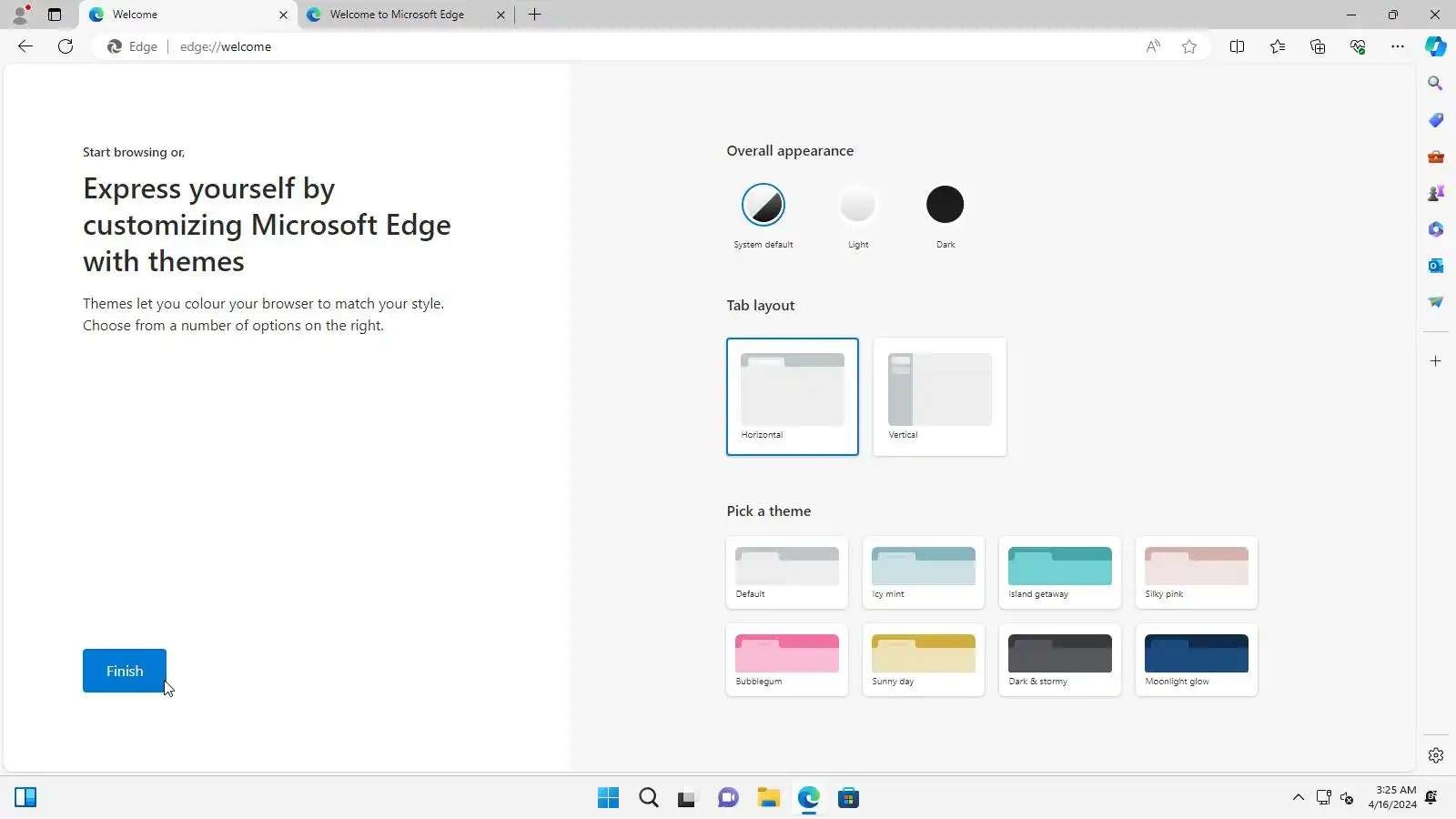
Task: Go back to the previous page
Action: pyautogui.click(x=25, y=46)
